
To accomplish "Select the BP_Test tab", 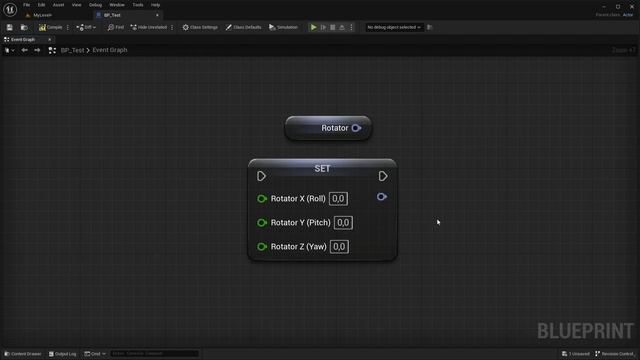I will coord(112,15).
